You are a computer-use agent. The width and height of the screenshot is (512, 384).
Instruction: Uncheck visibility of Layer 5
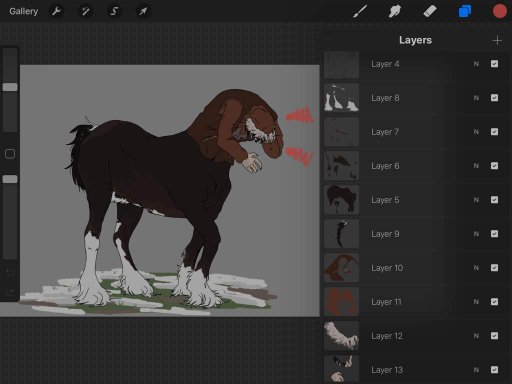[x=494, y=200]
